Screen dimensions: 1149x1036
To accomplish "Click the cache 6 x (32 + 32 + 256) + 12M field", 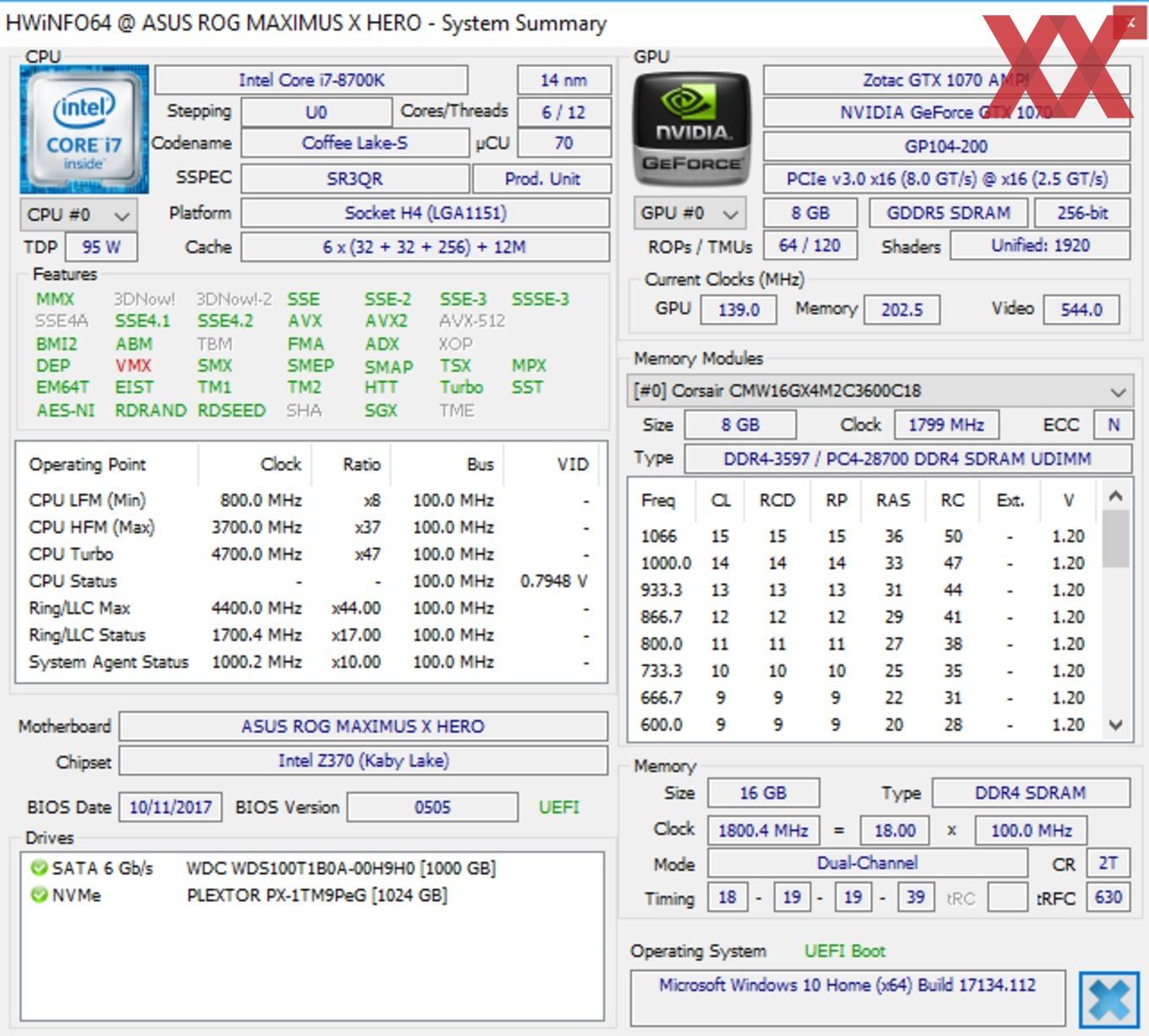I will coord(425,247).
